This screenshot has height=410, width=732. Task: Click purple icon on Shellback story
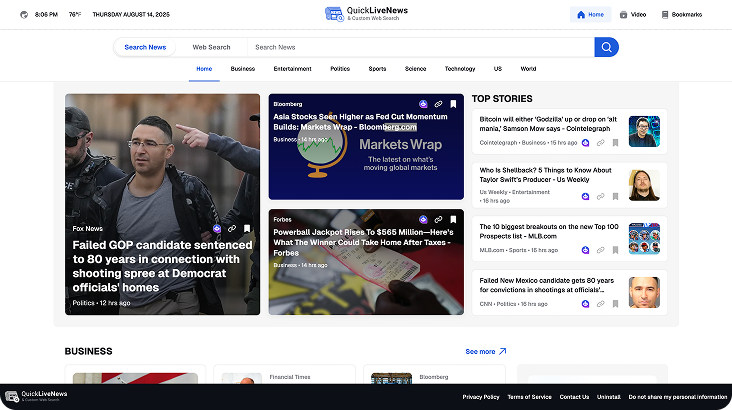pos(585,196)
